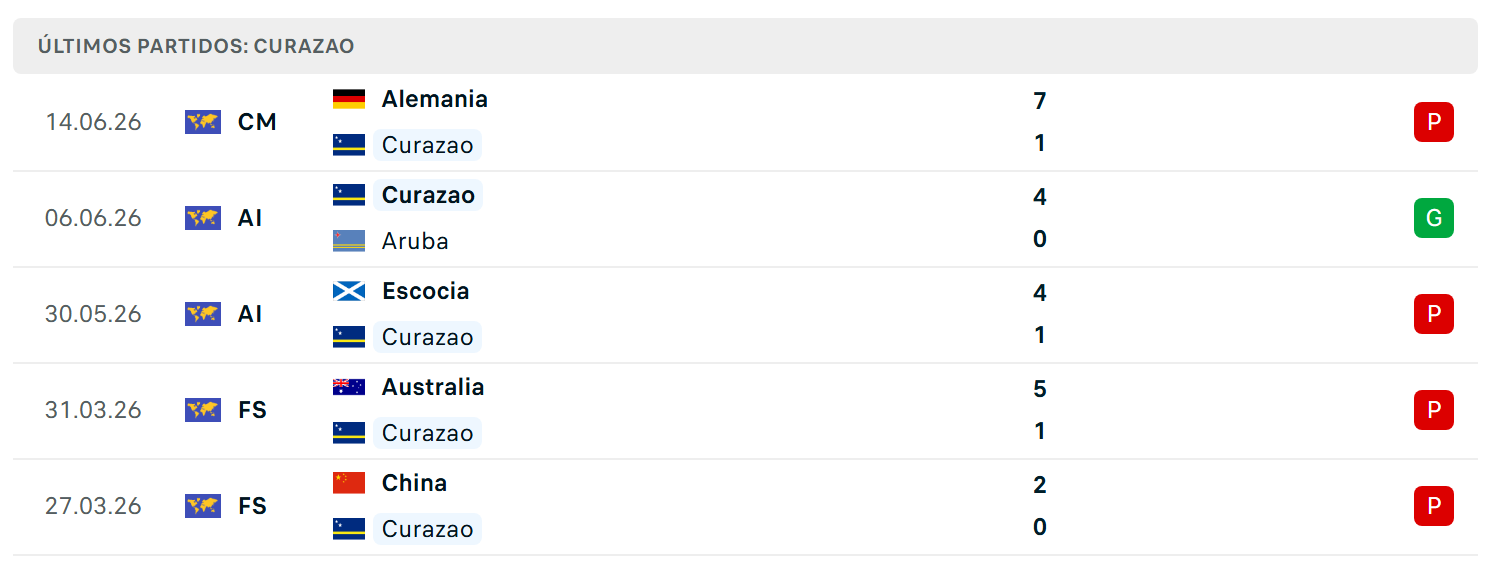This screenshot has width=1492, height=571.
Task: Click the red P badge for Alemania match
Action: pos(1433,122)
